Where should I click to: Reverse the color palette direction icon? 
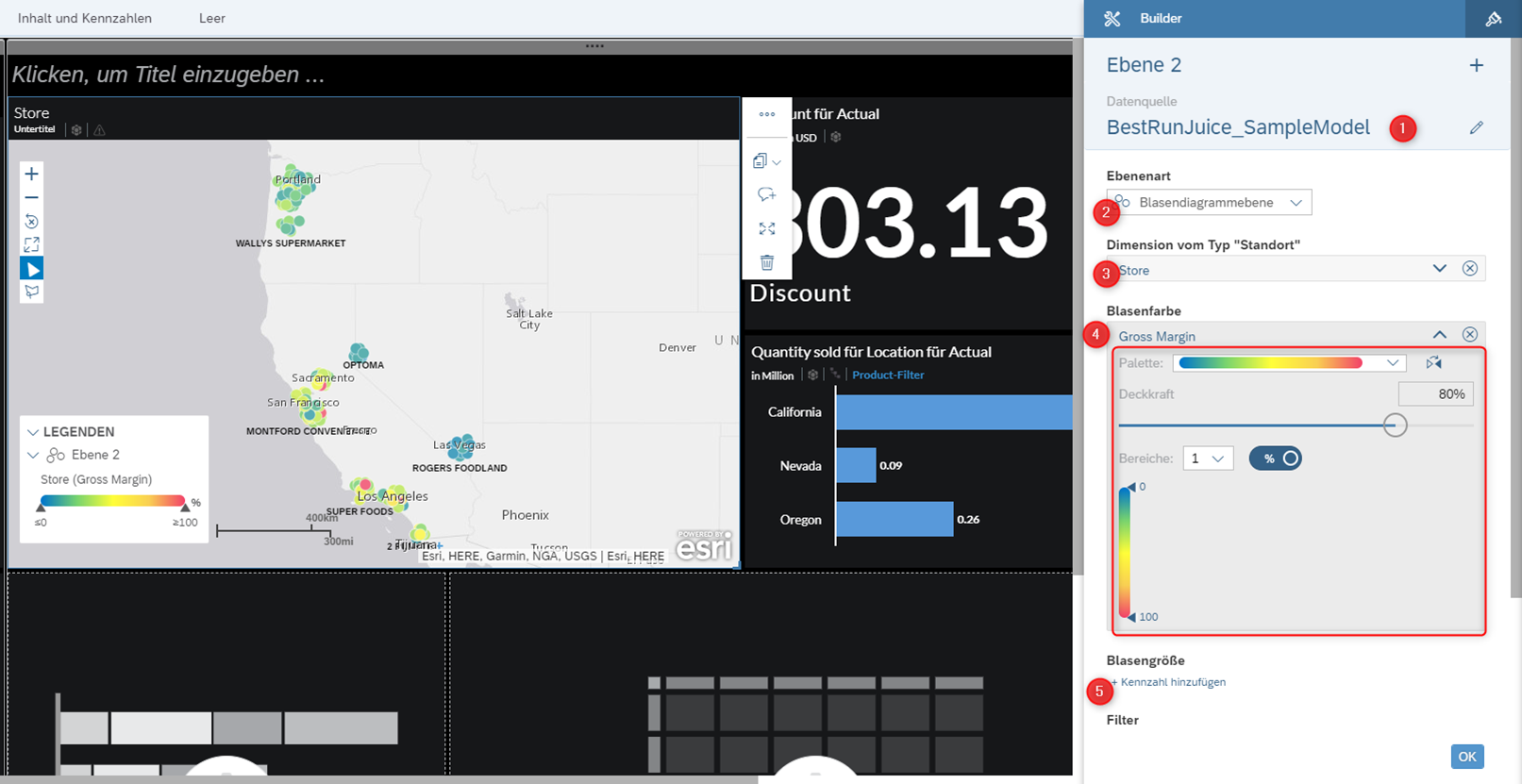[1434, 362]
